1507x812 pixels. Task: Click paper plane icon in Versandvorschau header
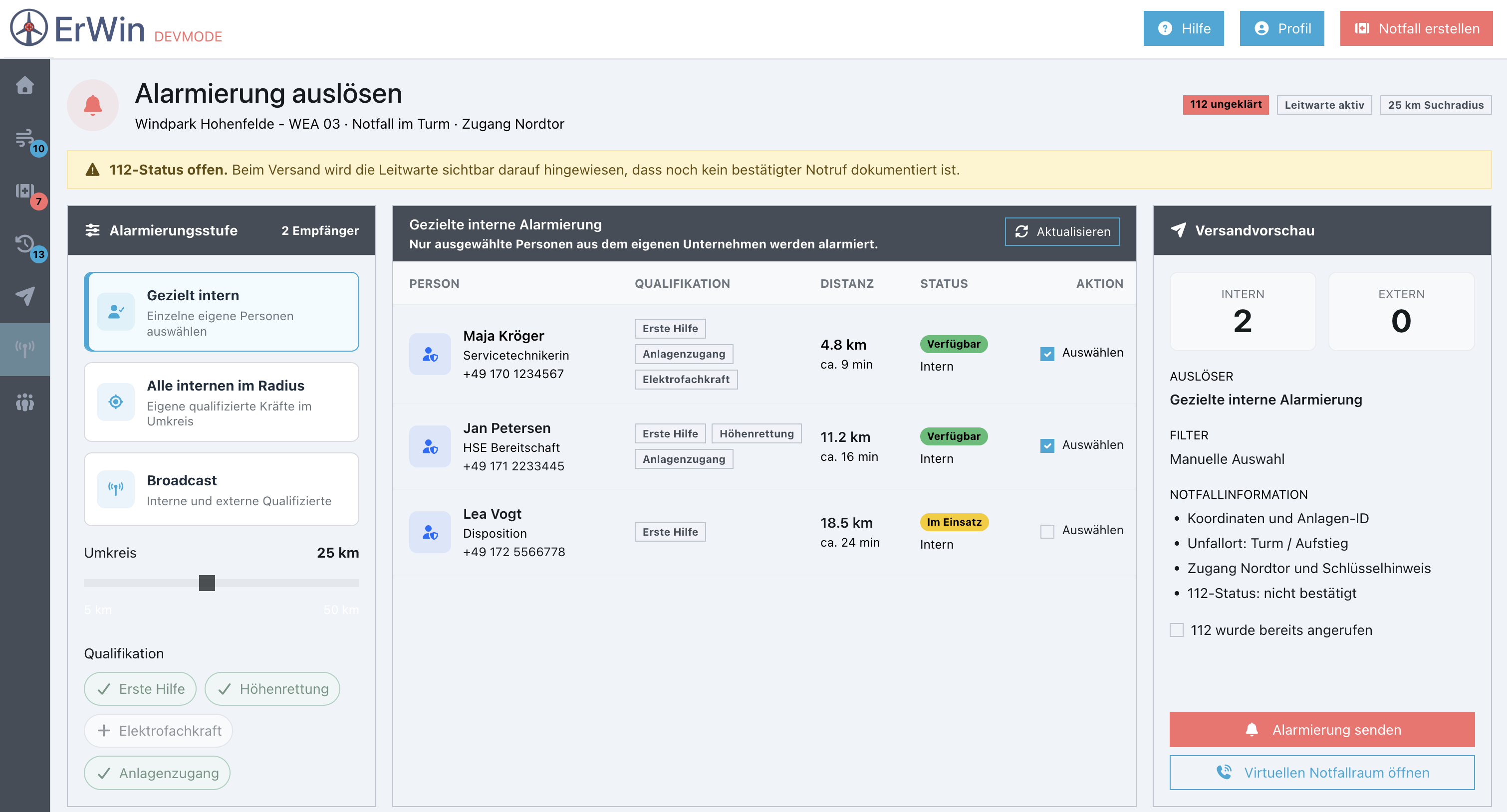point(1178,230)
